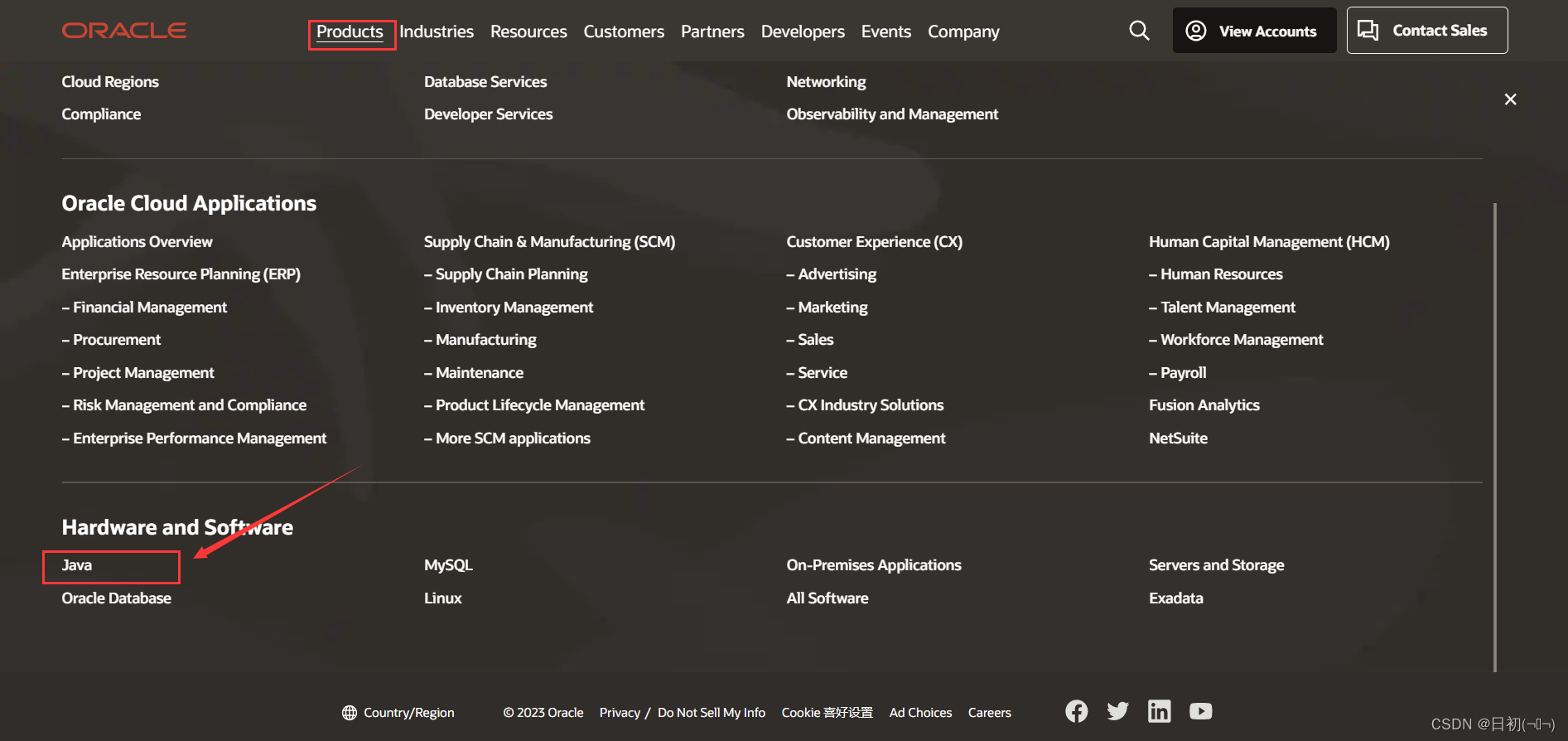Click the Contact Sales button
The width and height of the screenshot is (1568, 741).
click(1427, 31)
